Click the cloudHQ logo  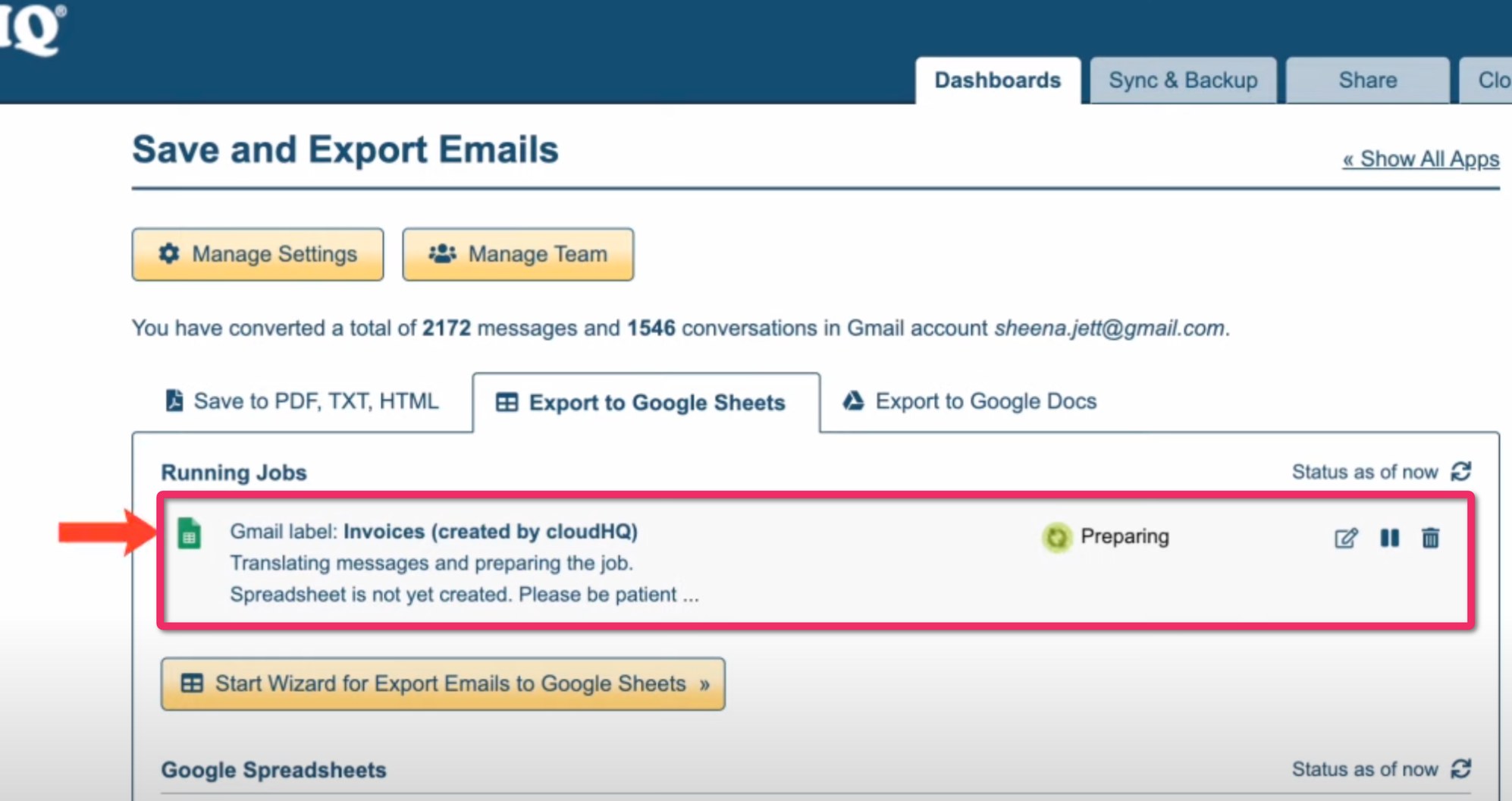point(32,29)
